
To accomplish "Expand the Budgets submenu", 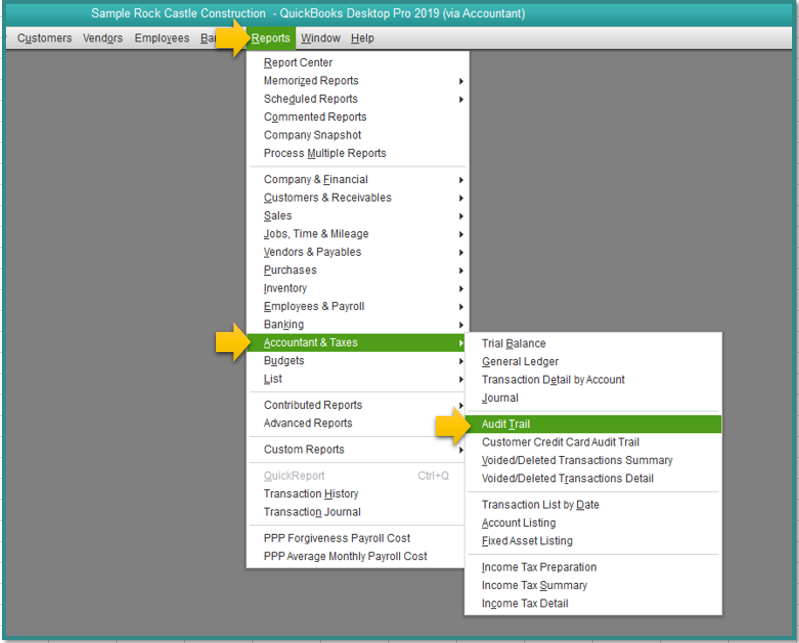I will click(357, 361).
